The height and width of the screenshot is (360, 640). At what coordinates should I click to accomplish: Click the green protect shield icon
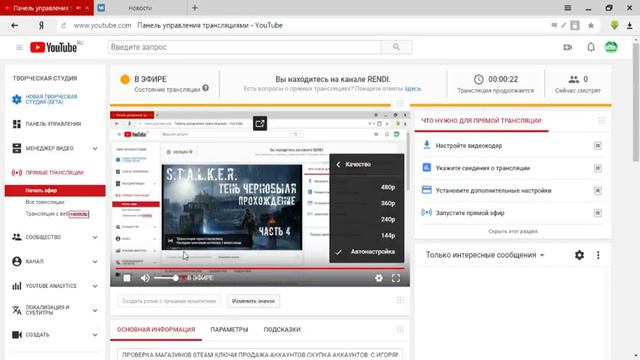click(614, 25)
